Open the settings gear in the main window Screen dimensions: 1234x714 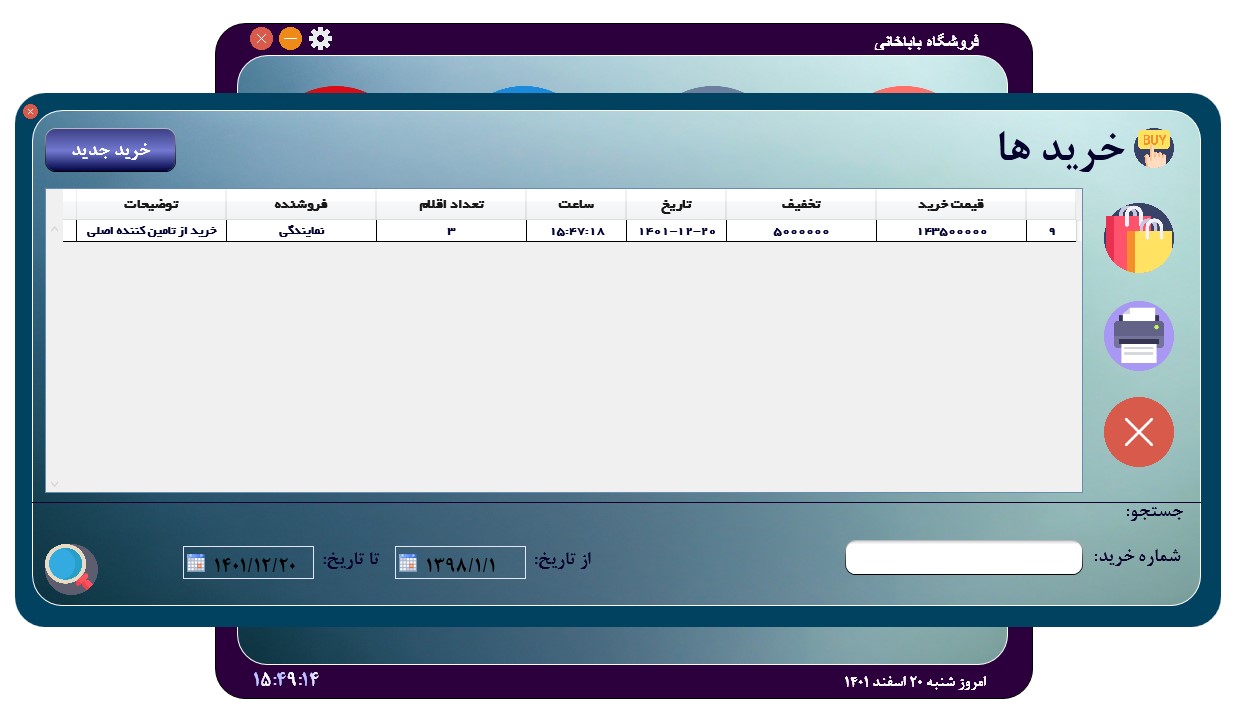coord(320,39)
